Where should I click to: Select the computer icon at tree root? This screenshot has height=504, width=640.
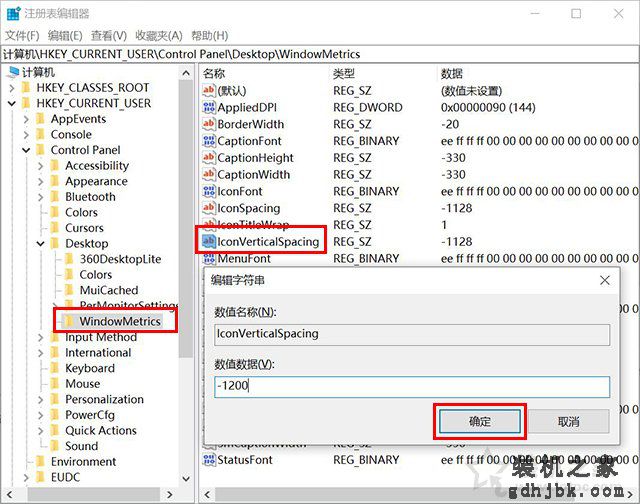13,72
